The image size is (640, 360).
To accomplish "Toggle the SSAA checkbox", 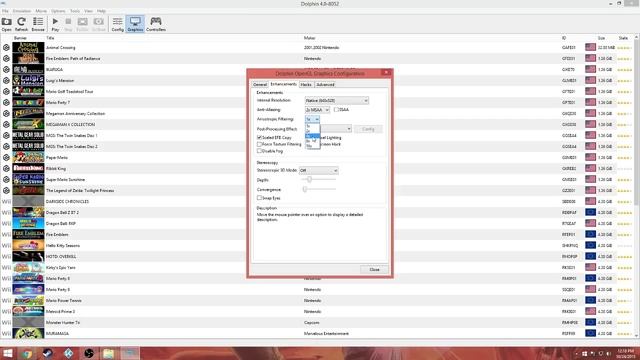I will click(336, 109).
